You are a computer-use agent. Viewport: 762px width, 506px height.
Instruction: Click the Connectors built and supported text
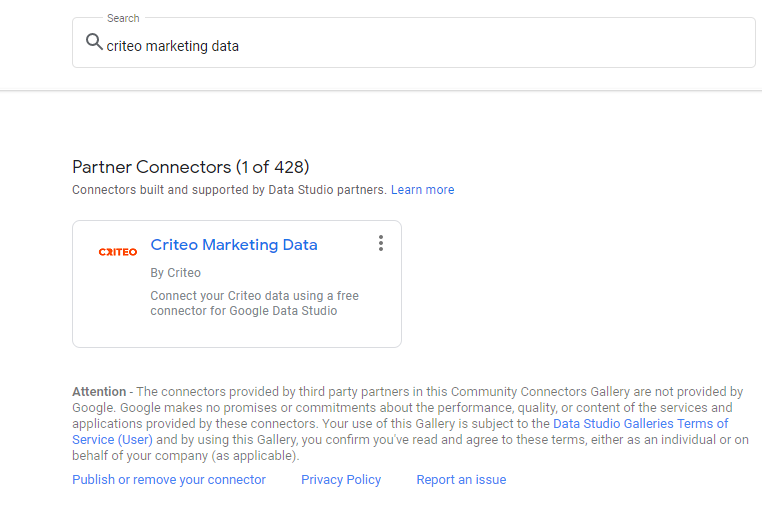pyautogui.click(x=229, y=190)
